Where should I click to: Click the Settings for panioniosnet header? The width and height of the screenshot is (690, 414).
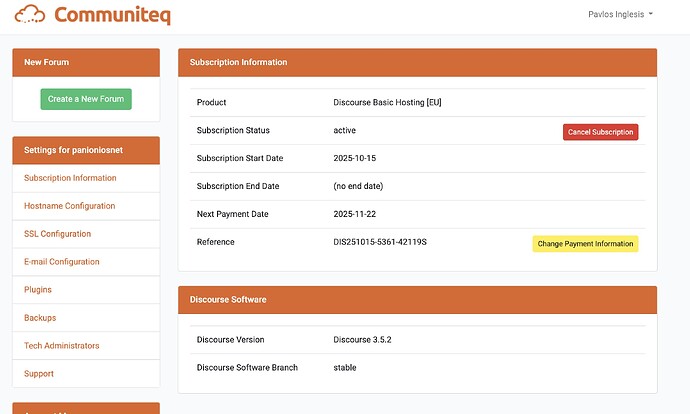(86, 150)
